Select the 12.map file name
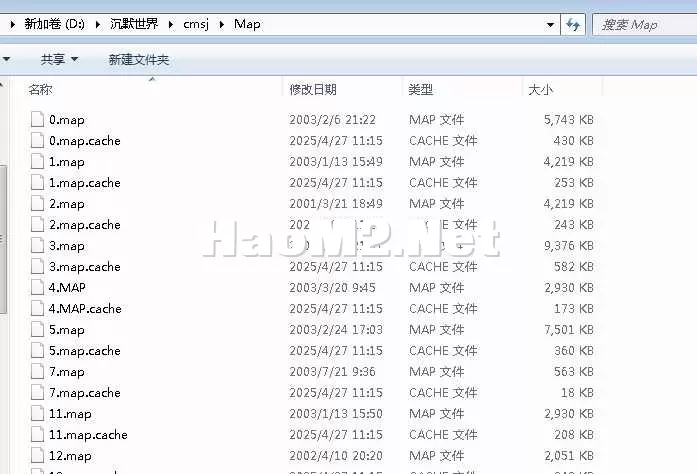The height and width of the screenshot is (474, 697). pos(70,456)
